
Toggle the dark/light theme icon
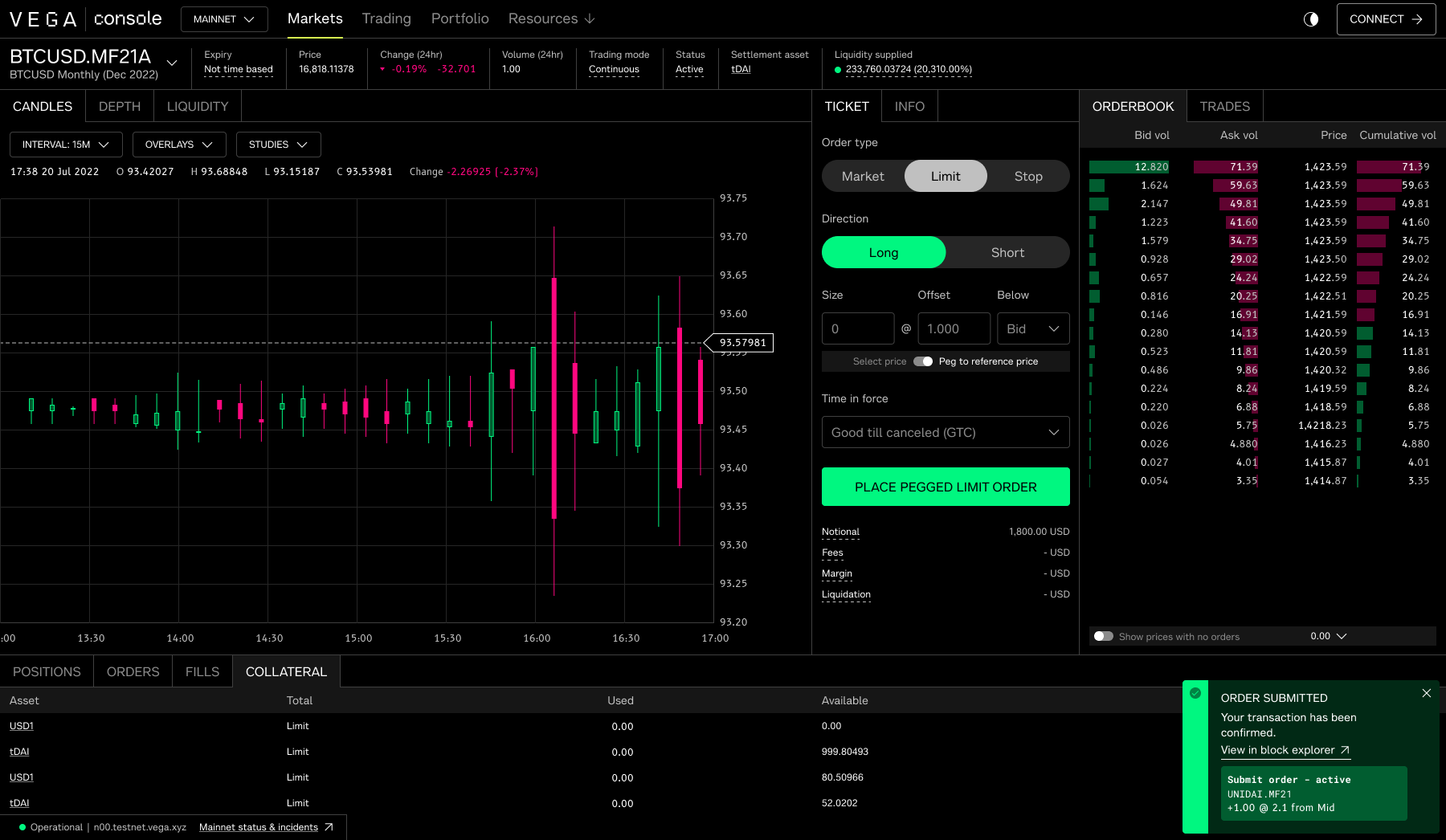tap(1311, 19)
